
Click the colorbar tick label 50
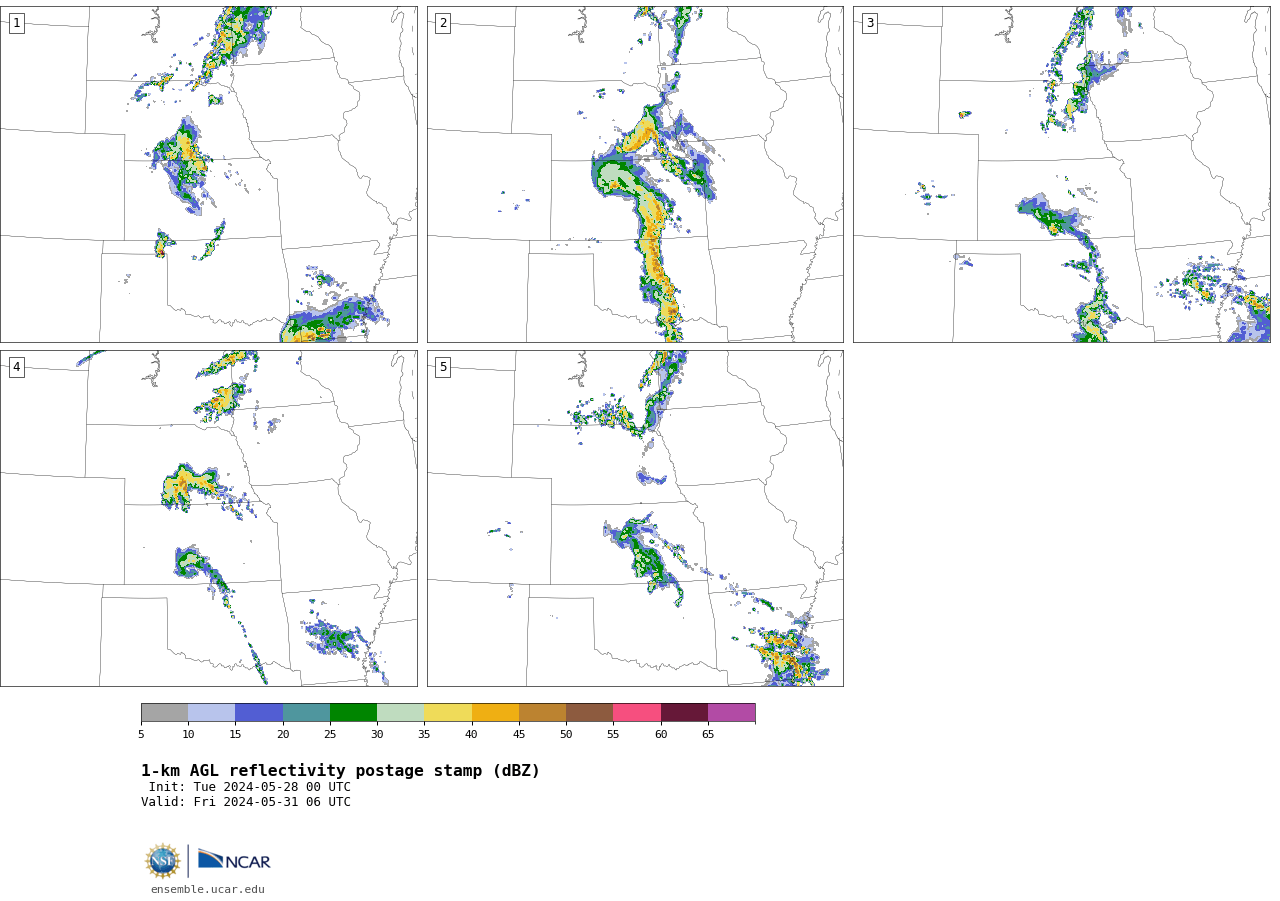click(x=566, y=734)
